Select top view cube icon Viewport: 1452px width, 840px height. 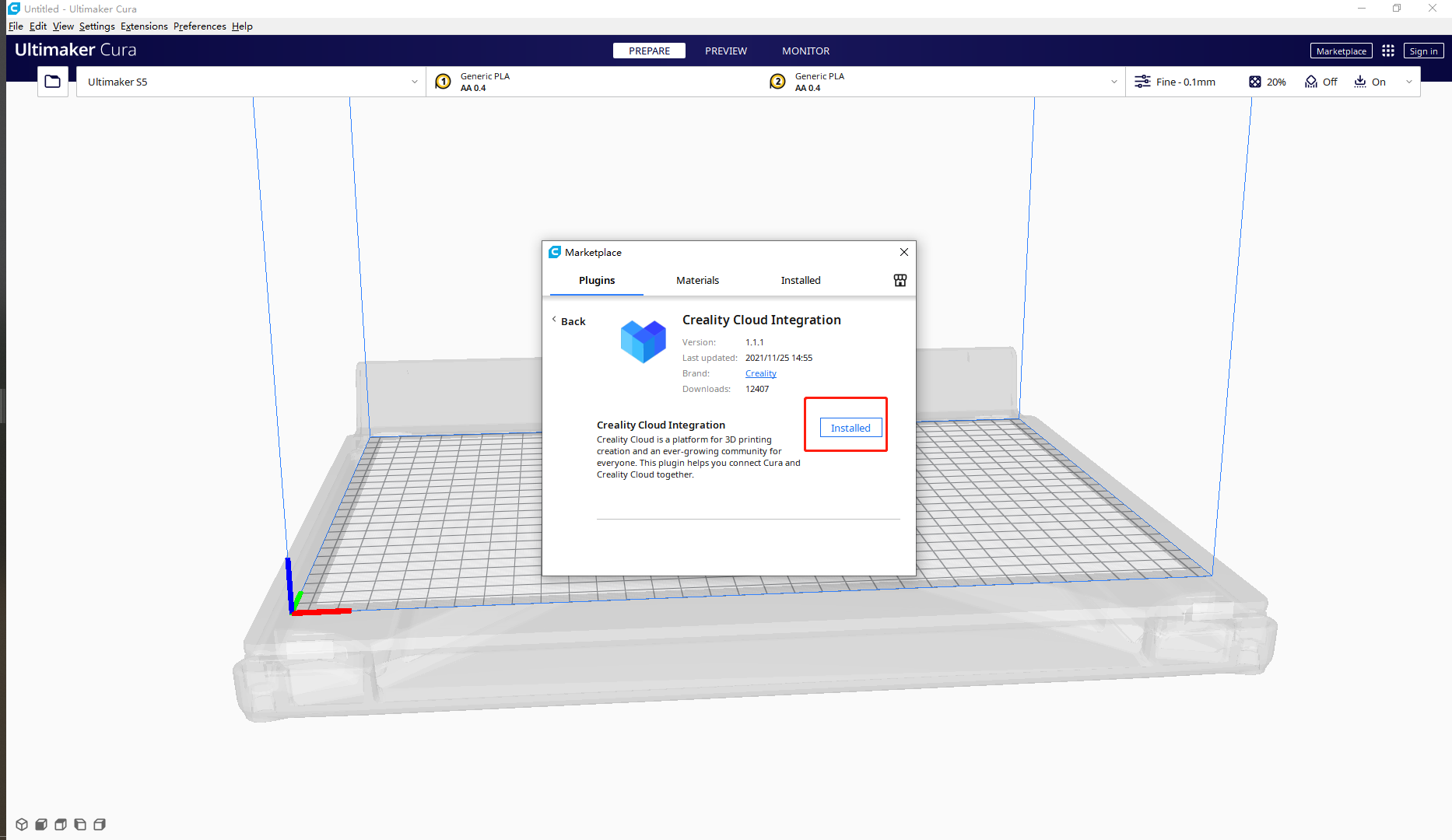(x=61, y=824)
